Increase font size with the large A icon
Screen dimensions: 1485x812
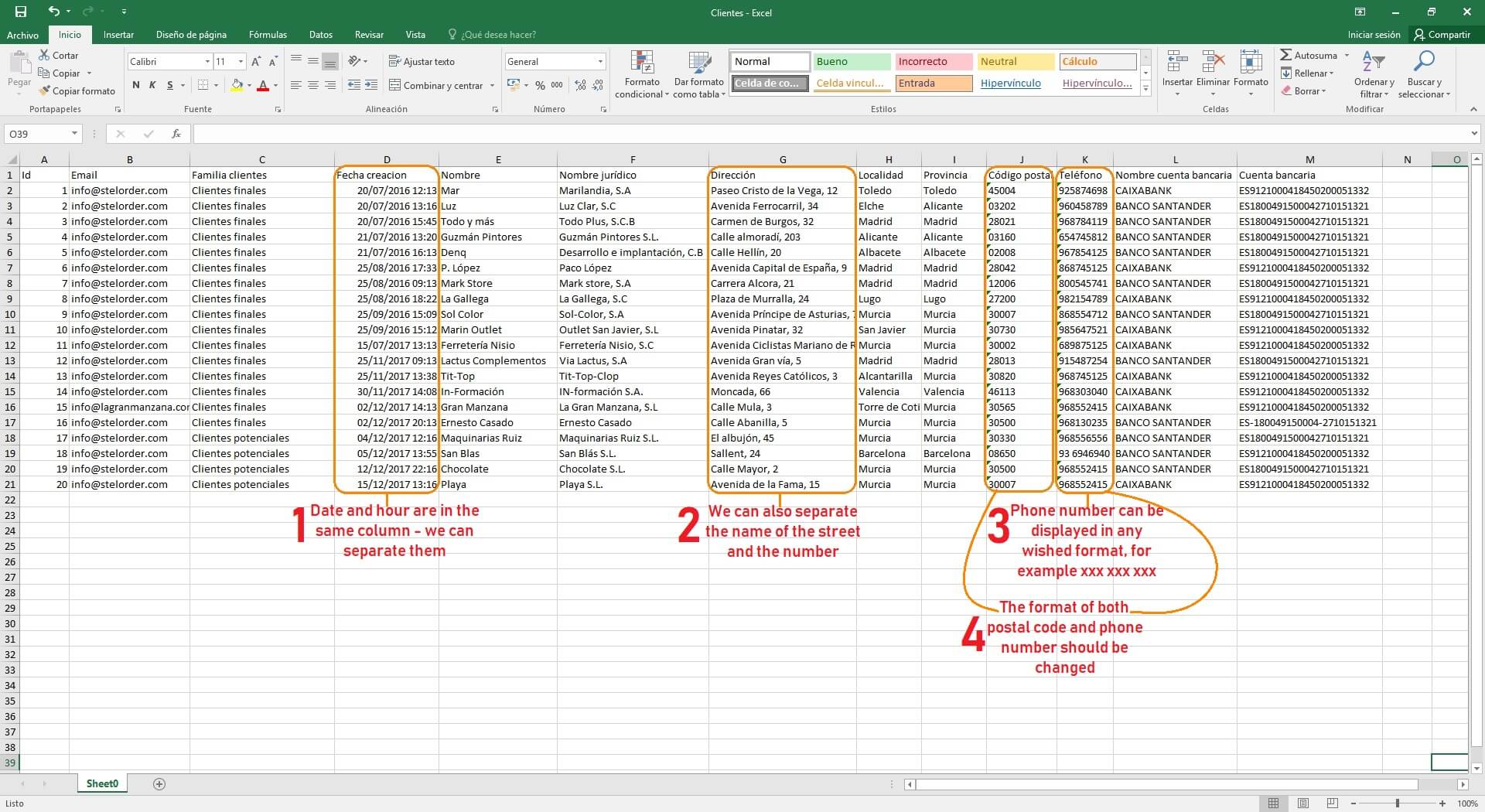256,62
